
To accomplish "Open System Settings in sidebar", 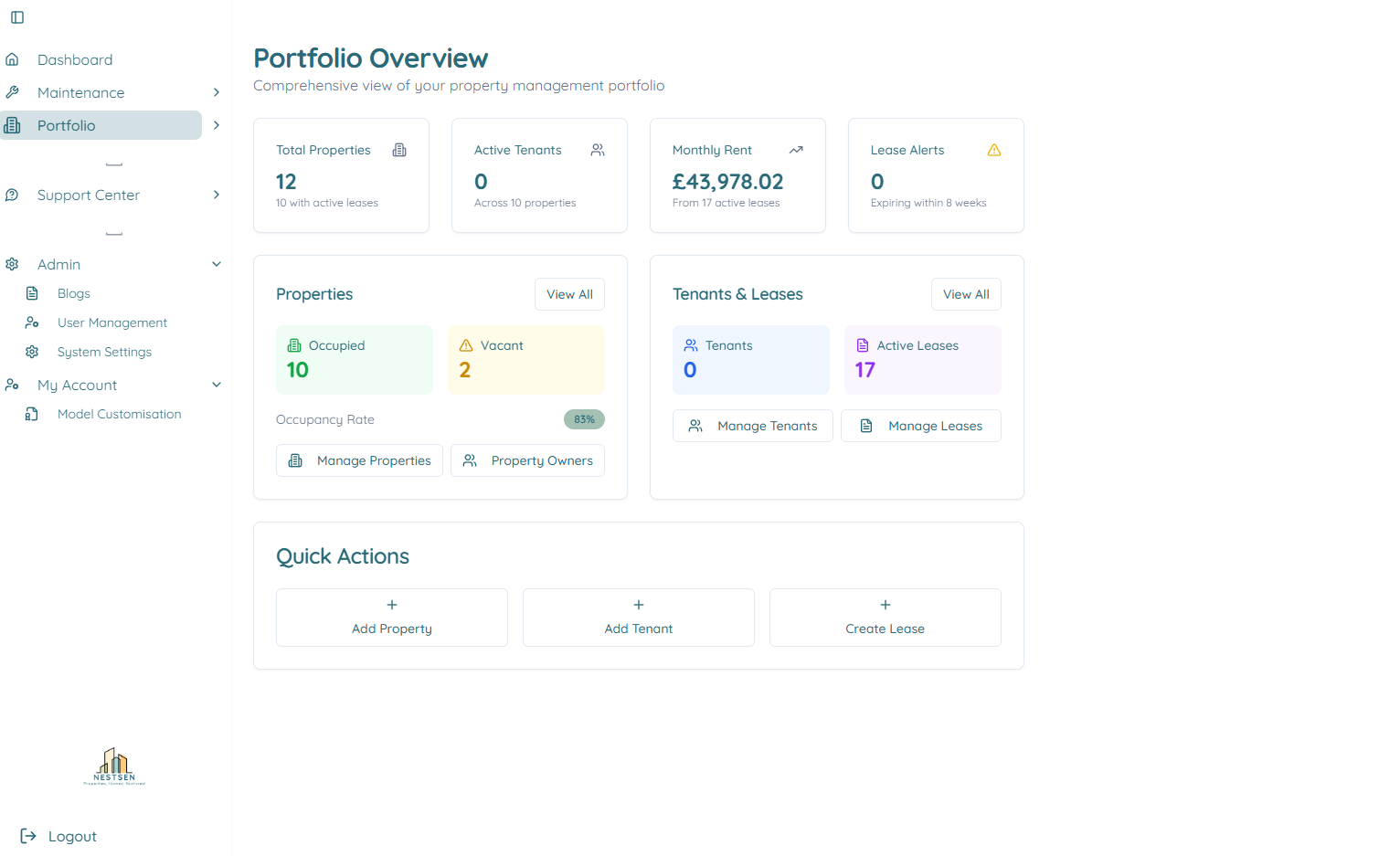I will (x=104, y=352).
